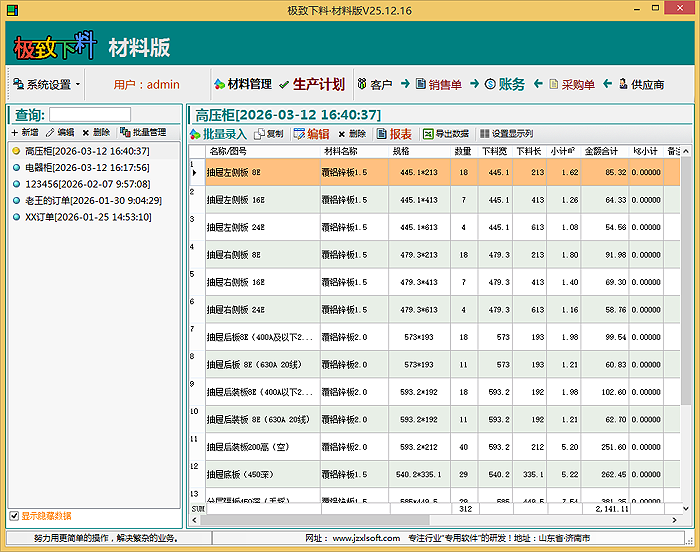The width and height of the screenshot is (700, 552).
Task: Open 设置显示列 column display settings
Action: pos(506,134)
